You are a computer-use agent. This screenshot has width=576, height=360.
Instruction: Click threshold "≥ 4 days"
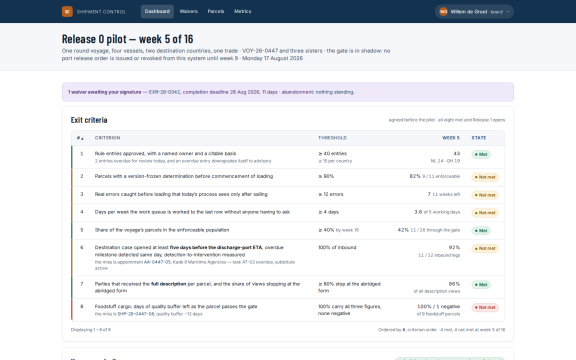click(x=328, y=212)
